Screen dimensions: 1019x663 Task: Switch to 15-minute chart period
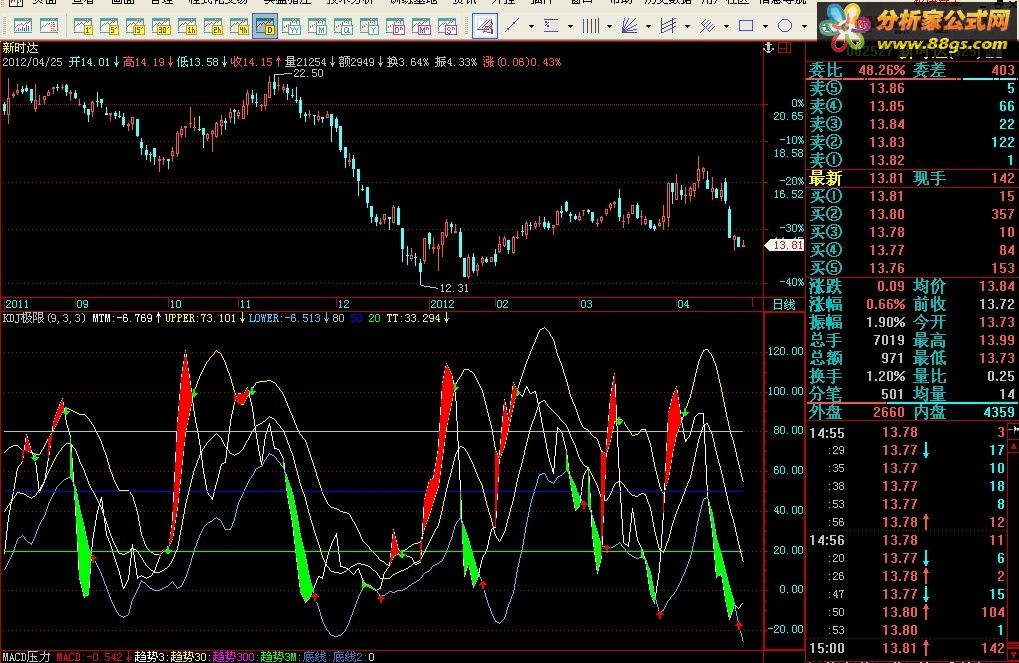pos(135,26)
